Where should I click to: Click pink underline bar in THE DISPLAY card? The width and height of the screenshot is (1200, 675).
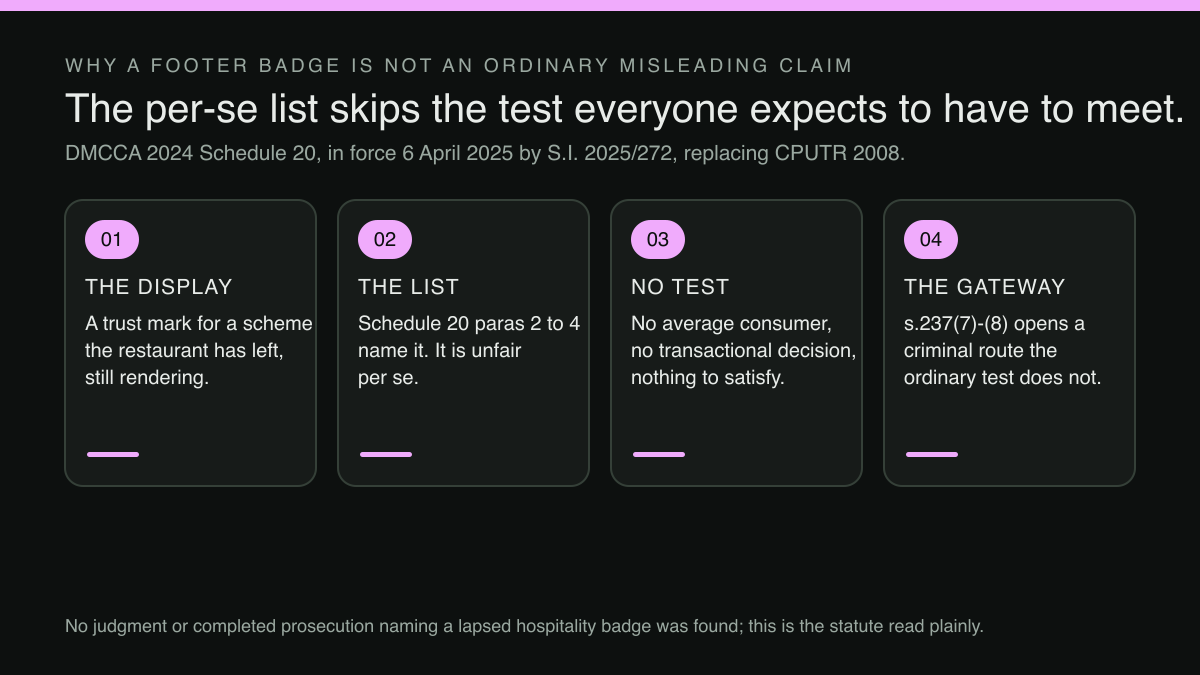113,454
